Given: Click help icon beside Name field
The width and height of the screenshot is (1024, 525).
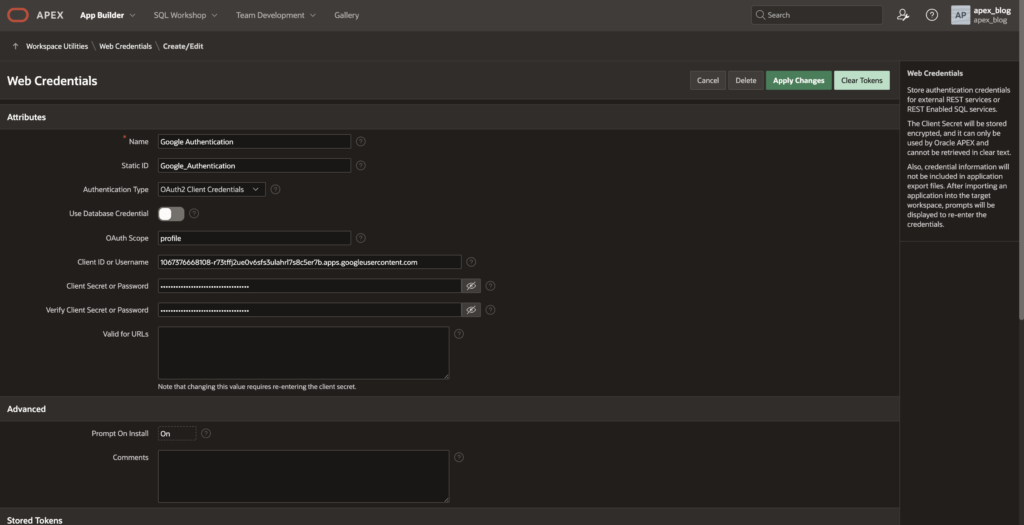Looking at the screenshot, I should (x=361, y=142).
